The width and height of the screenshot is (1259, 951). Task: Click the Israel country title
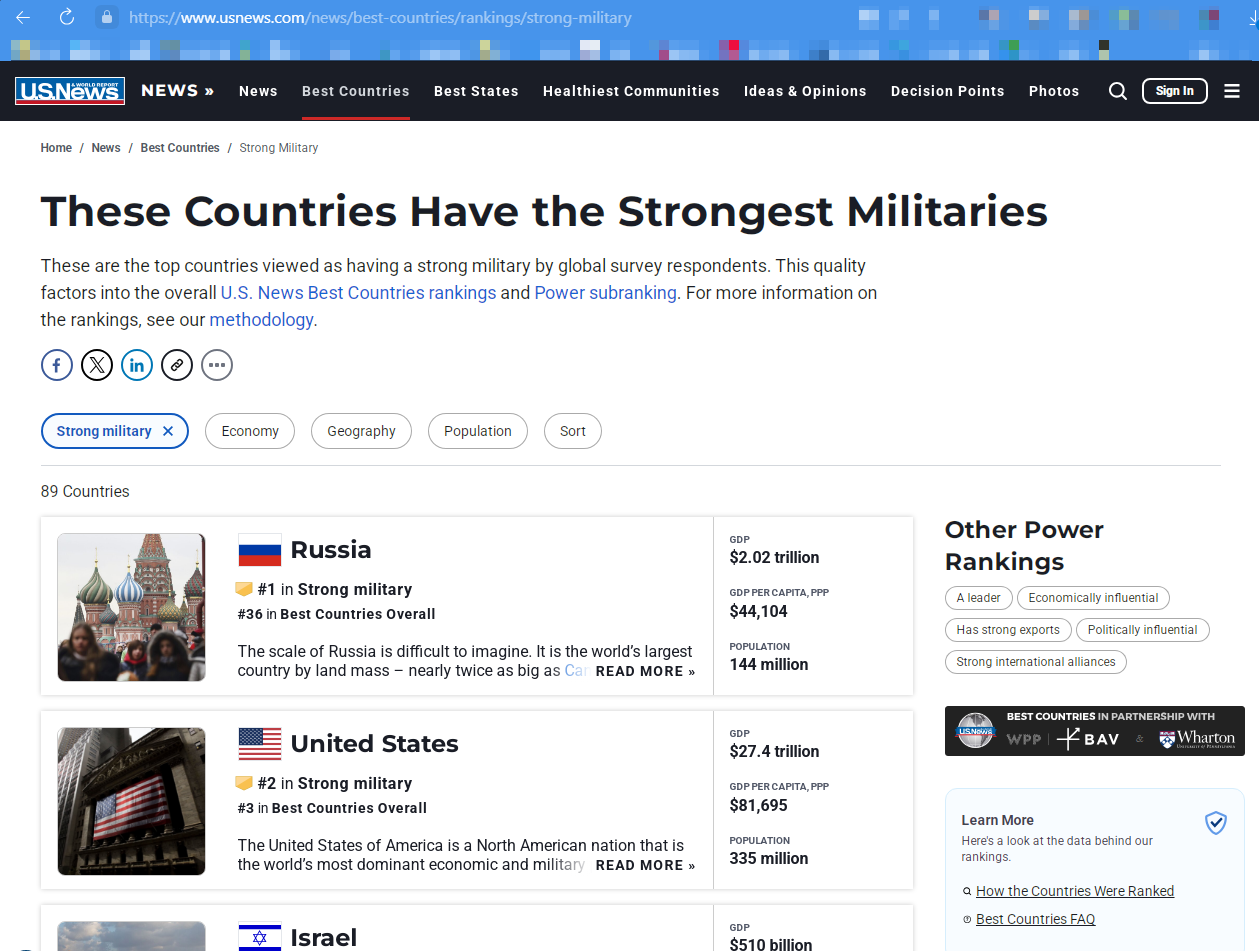click(324, 938)
